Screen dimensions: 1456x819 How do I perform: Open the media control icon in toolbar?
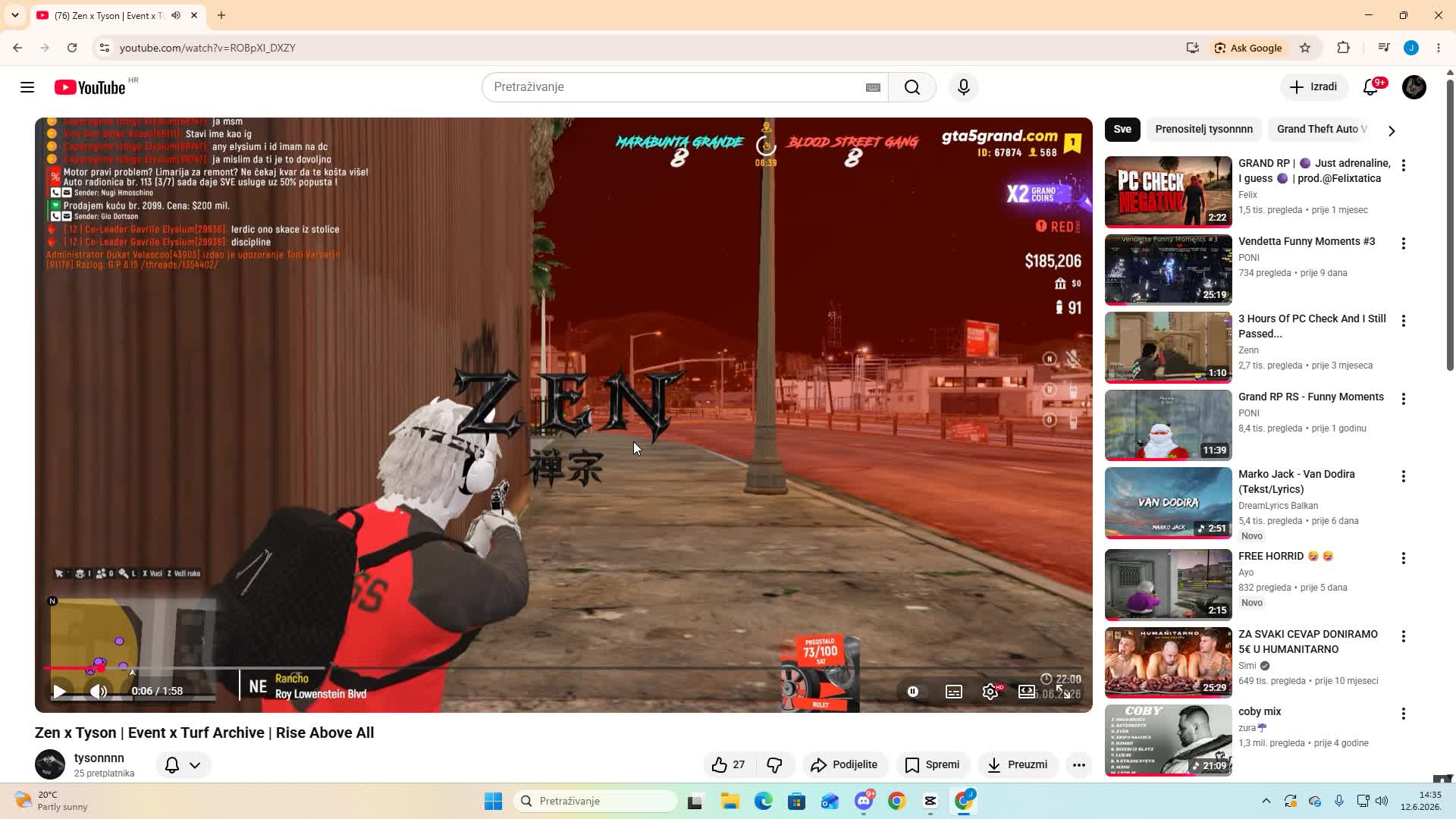[x=1383, y=48]
